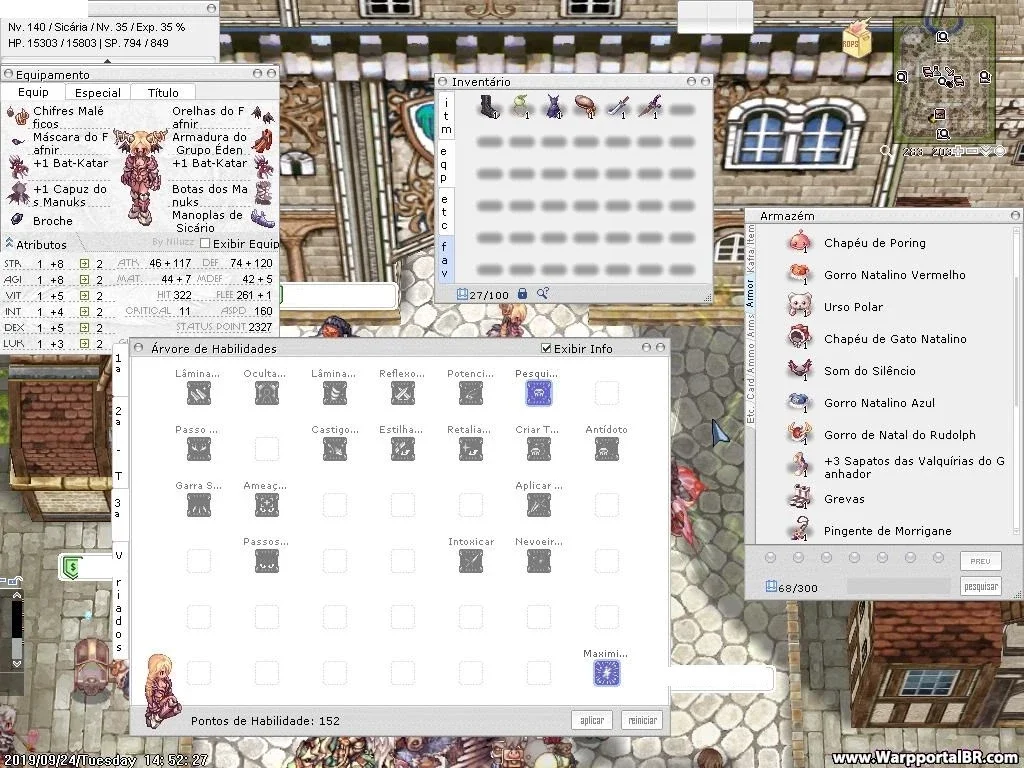Click the Potenci... skill icon
Screen dimensions: 1024x768
[471, 393]
